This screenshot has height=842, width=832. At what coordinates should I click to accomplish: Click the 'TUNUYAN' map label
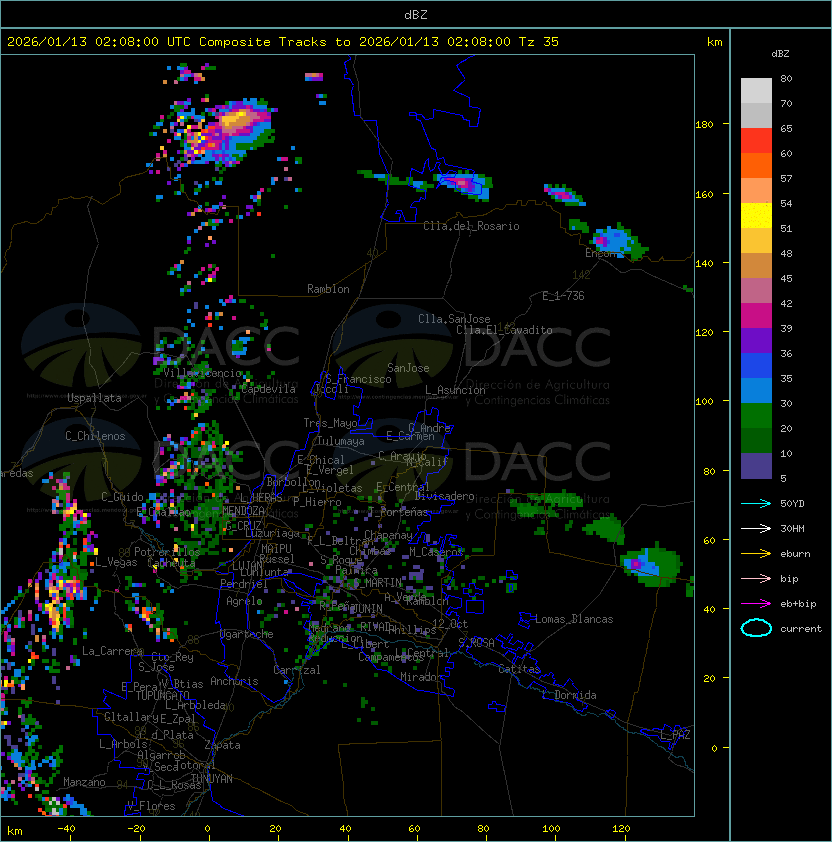coord(212,779)
